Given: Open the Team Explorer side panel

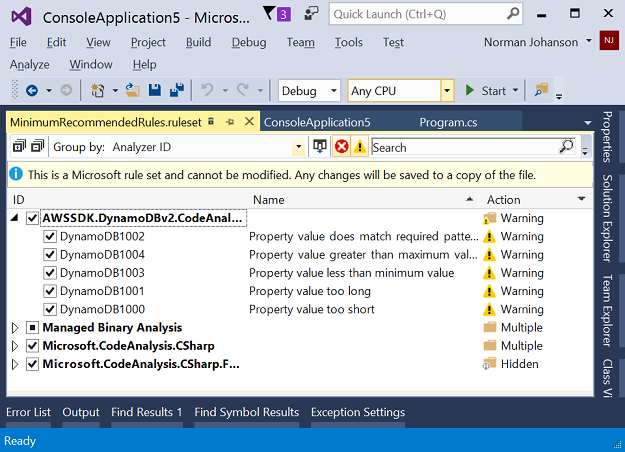Looking at the screenshot, I should click(607, 310).
